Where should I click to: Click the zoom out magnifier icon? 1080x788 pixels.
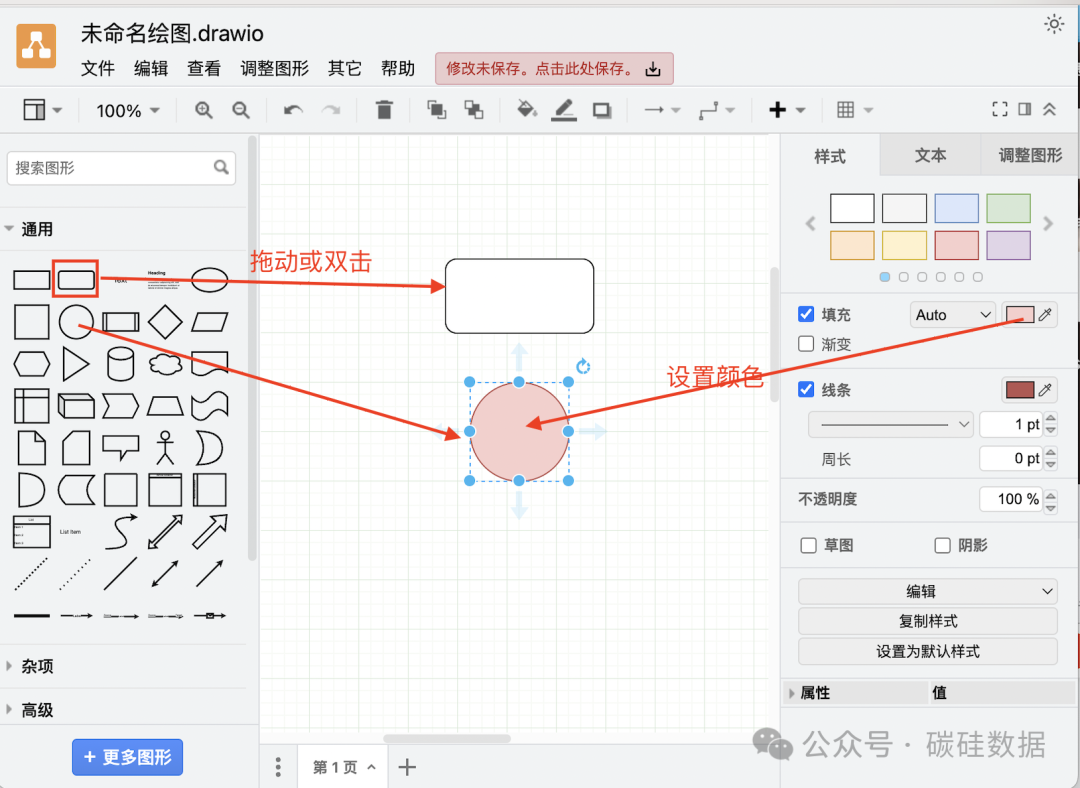241,110
